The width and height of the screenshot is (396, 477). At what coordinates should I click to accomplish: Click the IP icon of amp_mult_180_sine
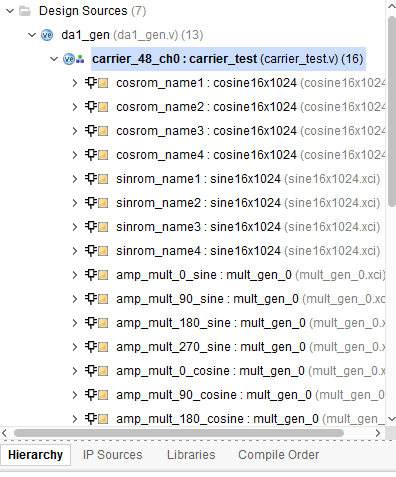(97, 322)
